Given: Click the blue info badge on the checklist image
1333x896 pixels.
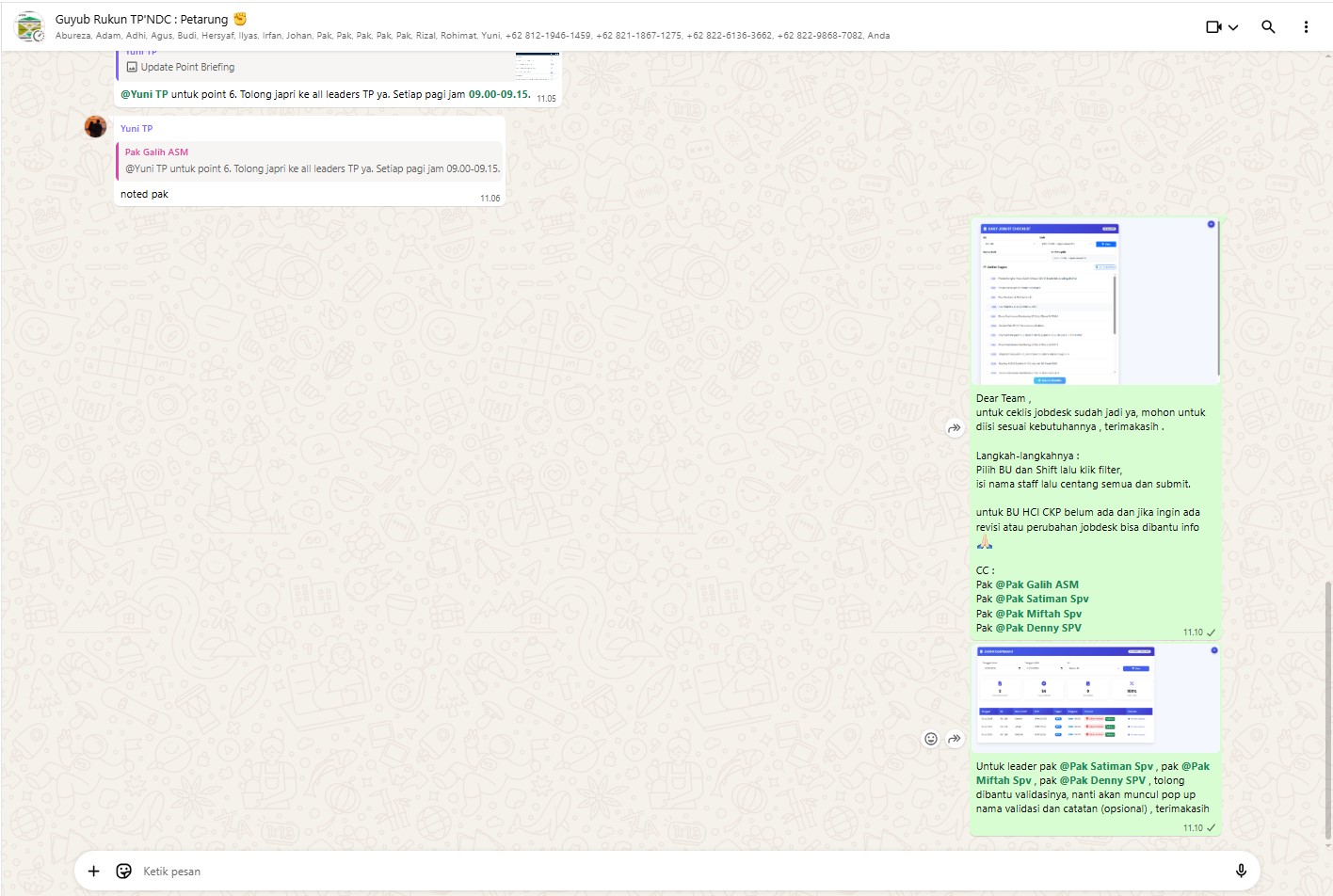Looking at the screenshot, I should coord(1211,224).
